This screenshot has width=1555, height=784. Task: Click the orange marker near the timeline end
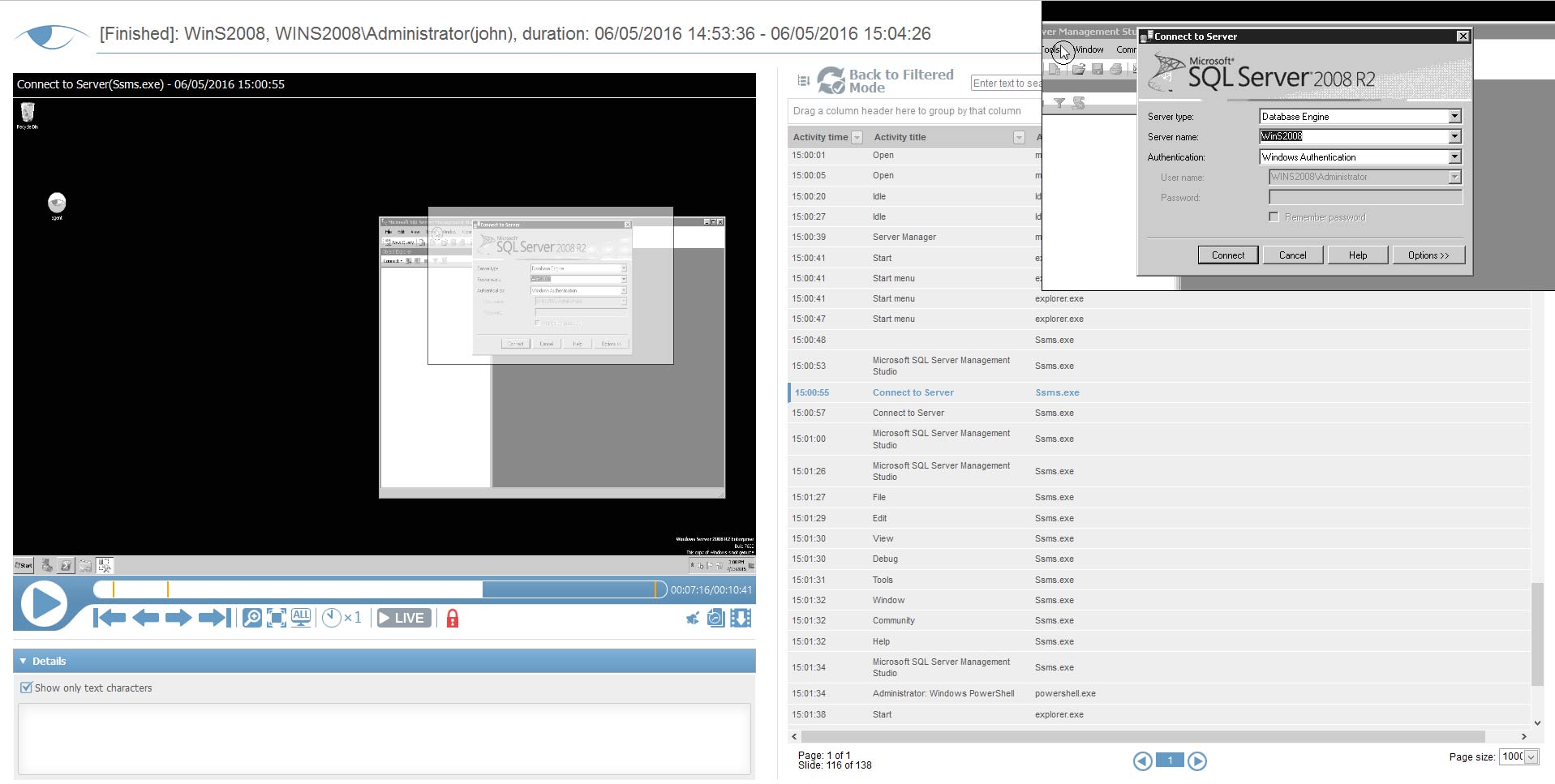click(x=655, y=589)
